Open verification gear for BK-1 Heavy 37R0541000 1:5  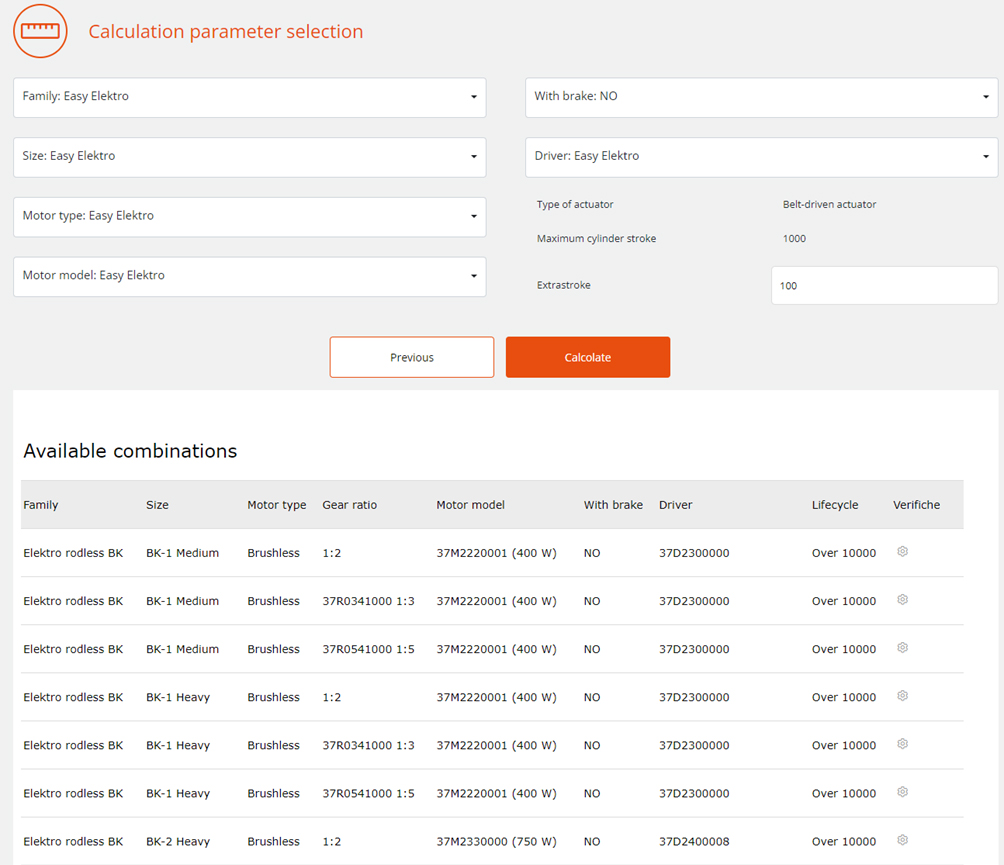click(x=902, y=792)
